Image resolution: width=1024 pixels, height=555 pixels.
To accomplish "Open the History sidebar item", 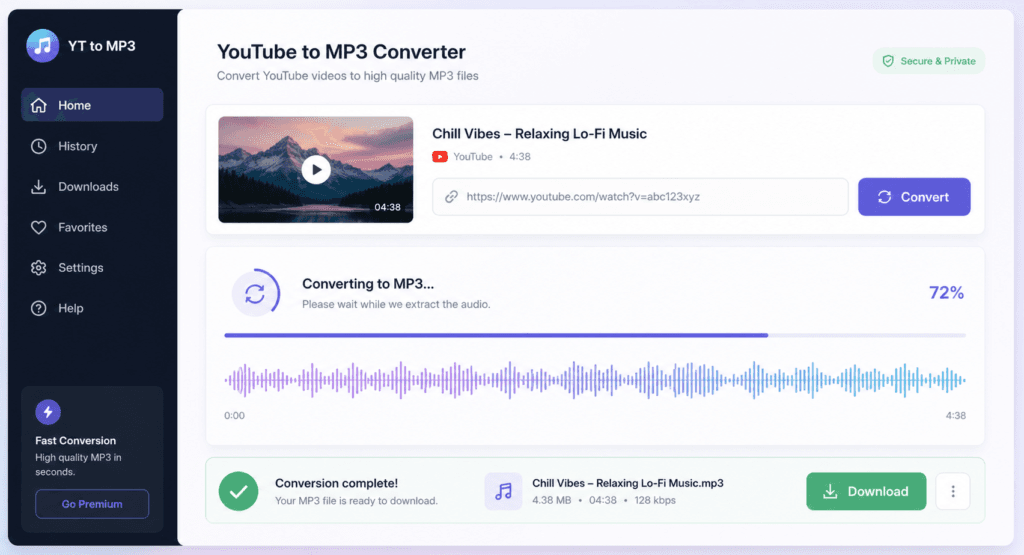I will pyautogui.click(x=92, y=146).
